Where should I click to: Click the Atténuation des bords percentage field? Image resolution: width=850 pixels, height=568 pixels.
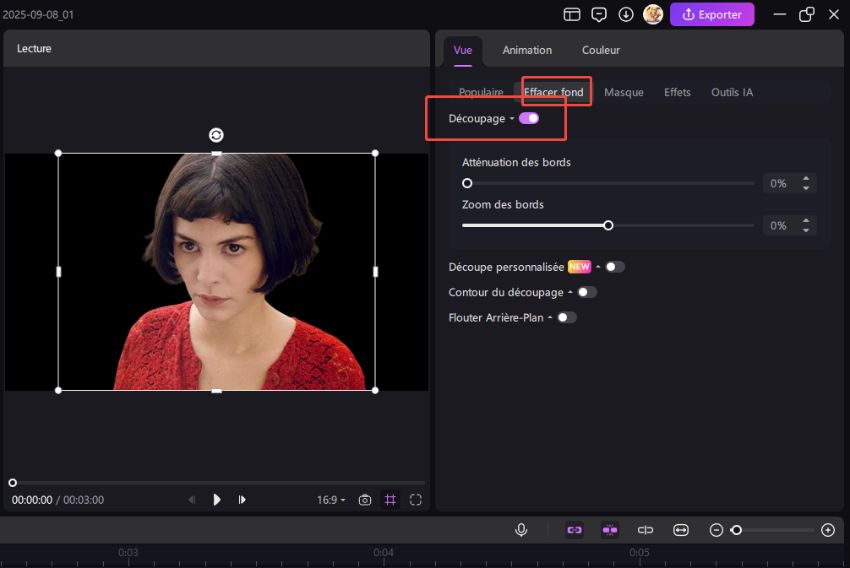(778, 184)
